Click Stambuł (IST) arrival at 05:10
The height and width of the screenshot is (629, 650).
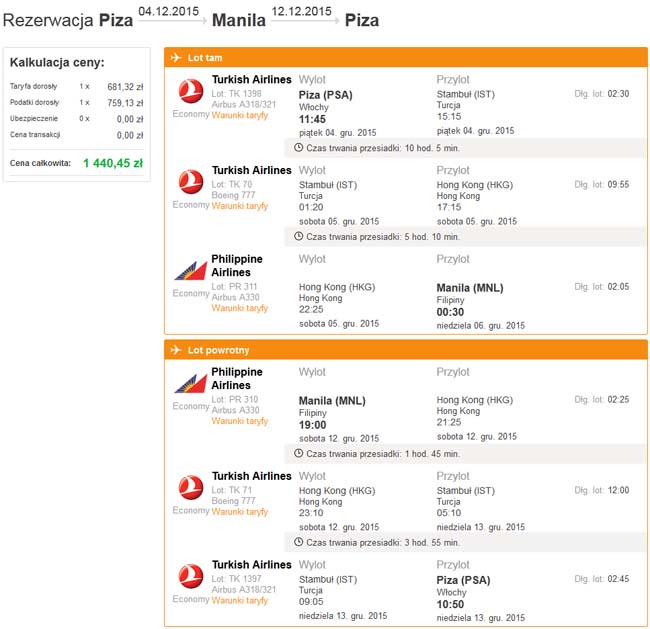coord(466,491)
